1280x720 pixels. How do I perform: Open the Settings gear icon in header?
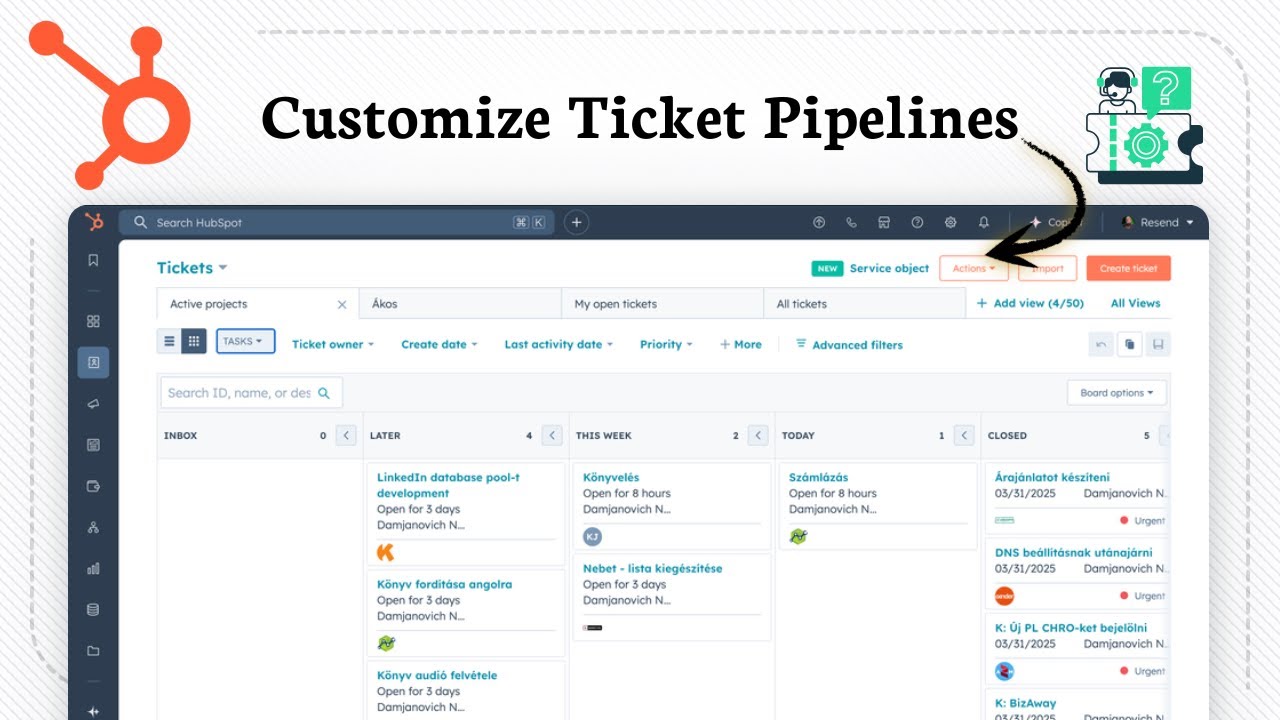pyautogui.click(x=950, y=222)
